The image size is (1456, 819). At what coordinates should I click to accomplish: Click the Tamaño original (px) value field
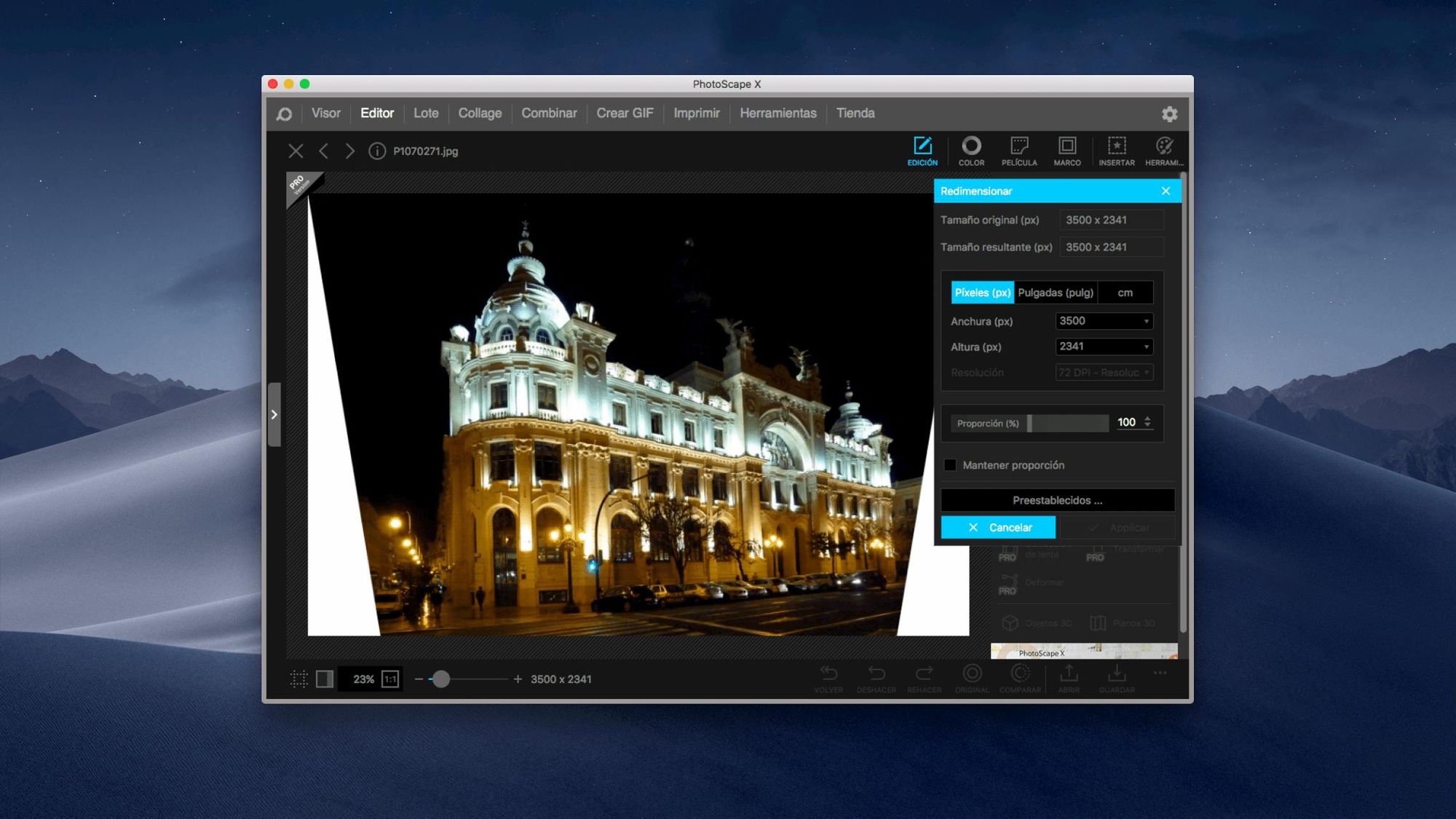1111,220
